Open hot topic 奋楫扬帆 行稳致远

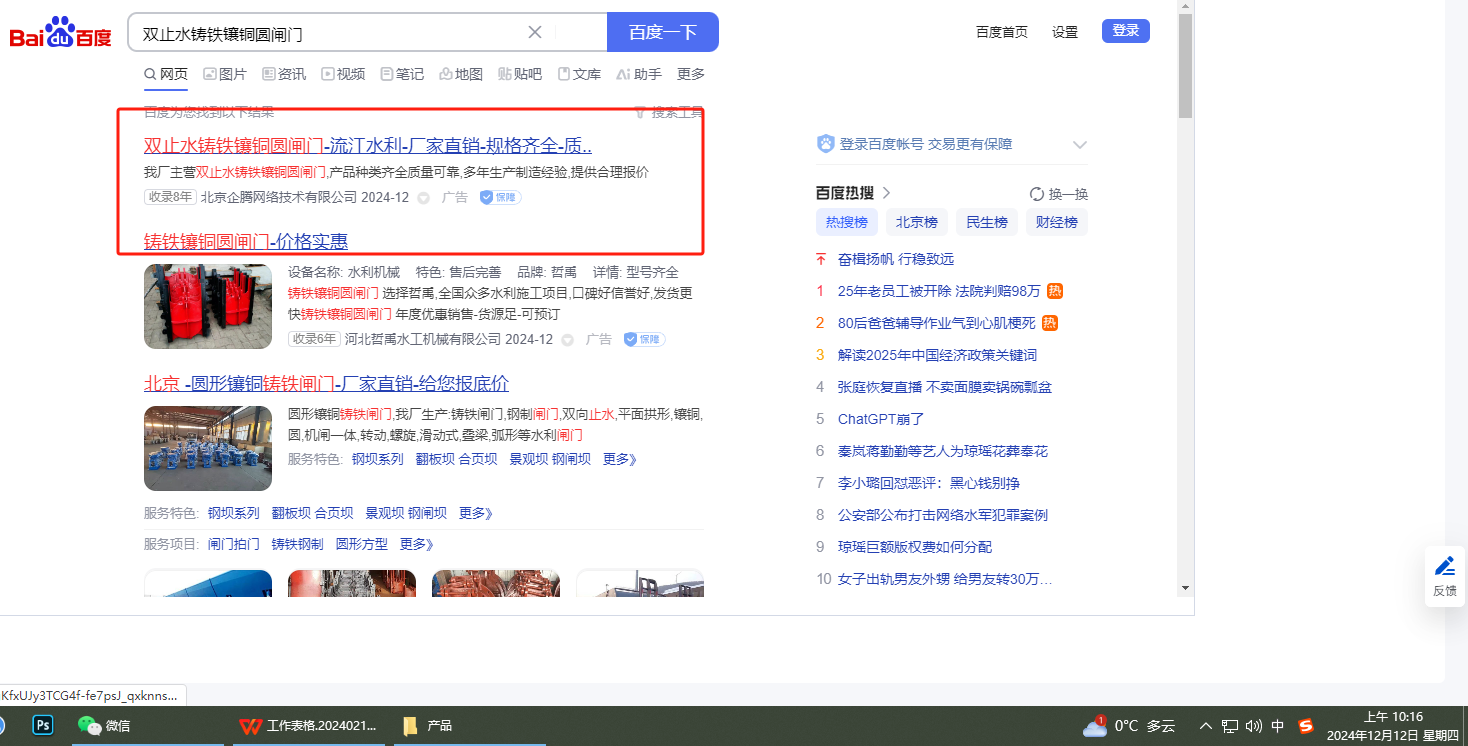pos(896,259)
